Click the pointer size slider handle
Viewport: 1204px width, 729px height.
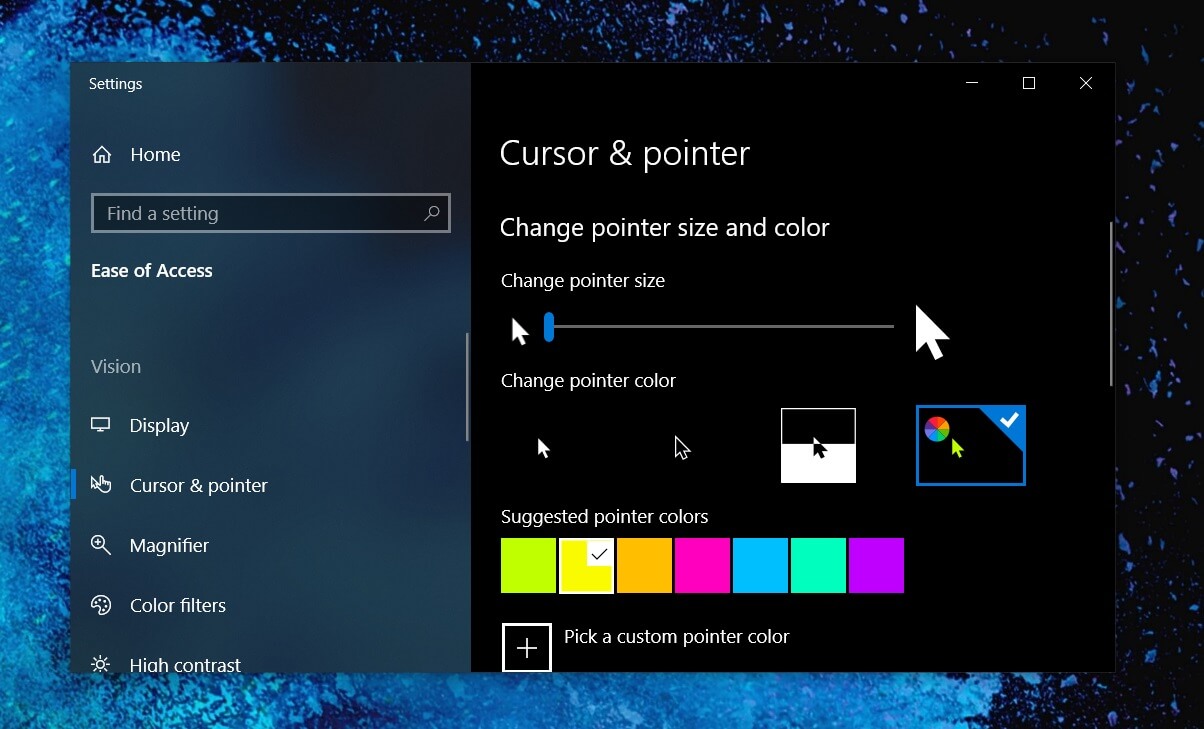pyautogui.click(x=548, y=327)
